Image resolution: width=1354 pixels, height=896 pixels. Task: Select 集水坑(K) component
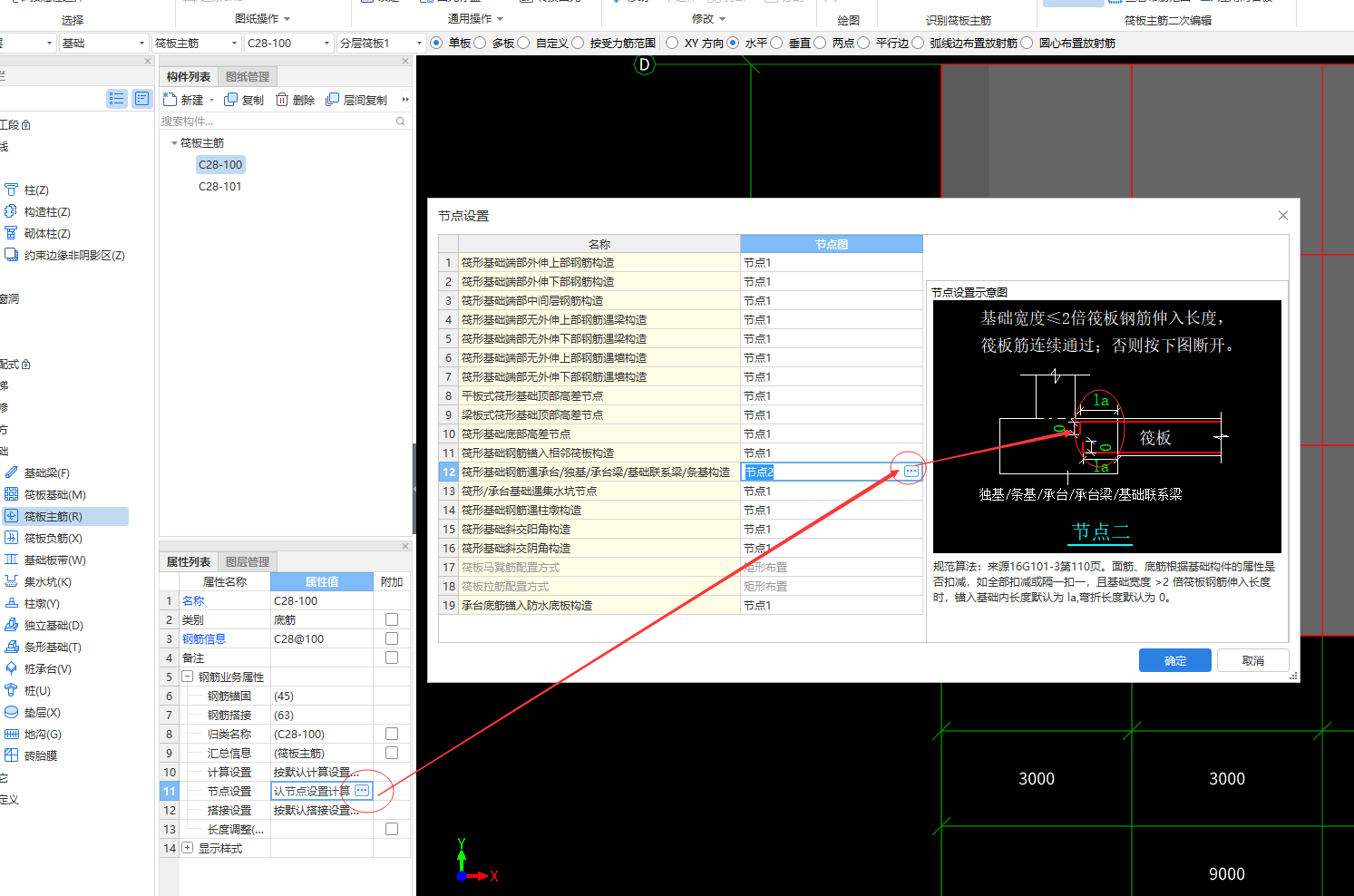click(47, 581)
